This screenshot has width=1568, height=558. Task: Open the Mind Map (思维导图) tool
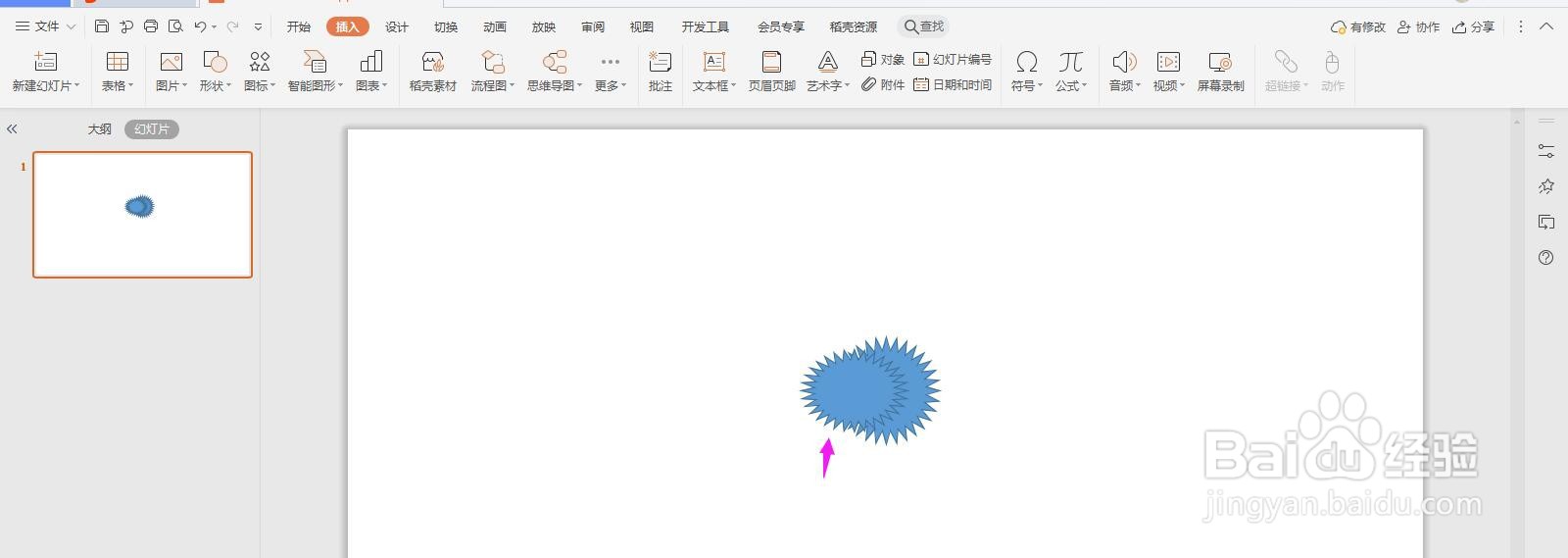click(x=555, y=62)
